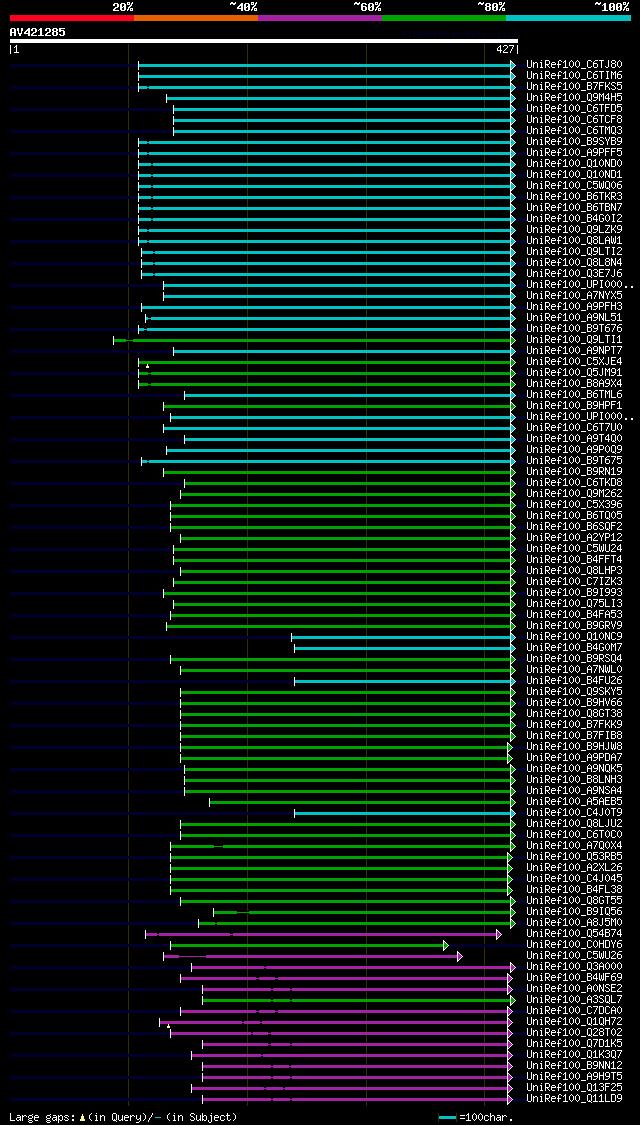Open the UniRef100_B7FKS5 hit label
This screenshot has height=1125, width=640.
click(x=574, y=86)
